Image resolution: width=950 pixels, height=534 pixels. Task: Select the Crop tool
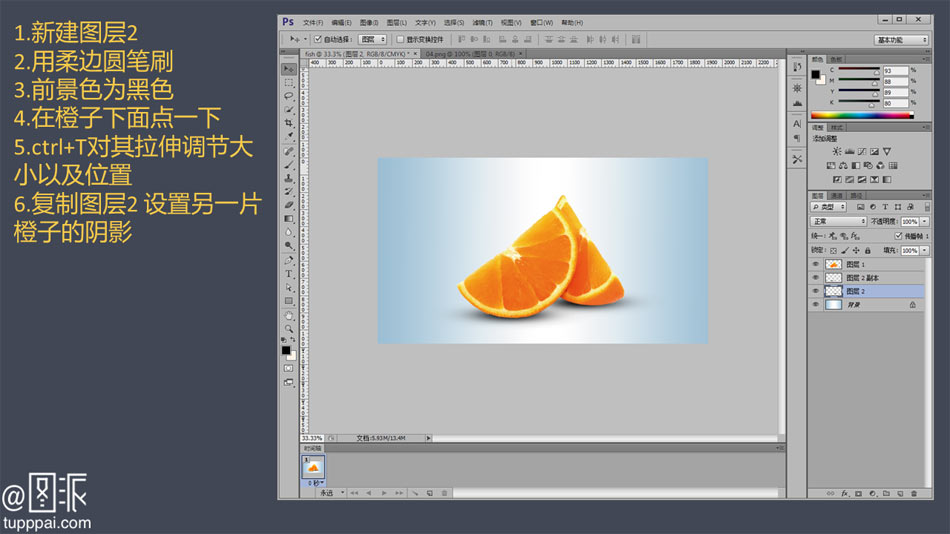(x=289, y=123)
